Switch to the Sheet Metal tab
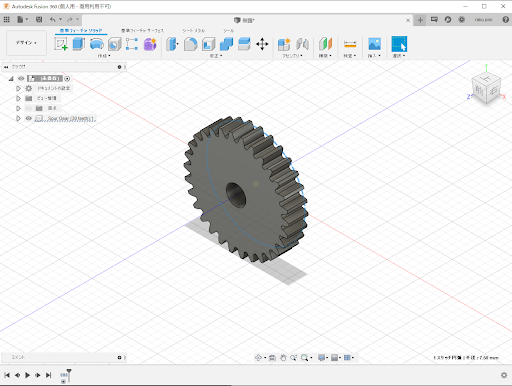The height and width of the screenshot is (386, 512). 194,30
